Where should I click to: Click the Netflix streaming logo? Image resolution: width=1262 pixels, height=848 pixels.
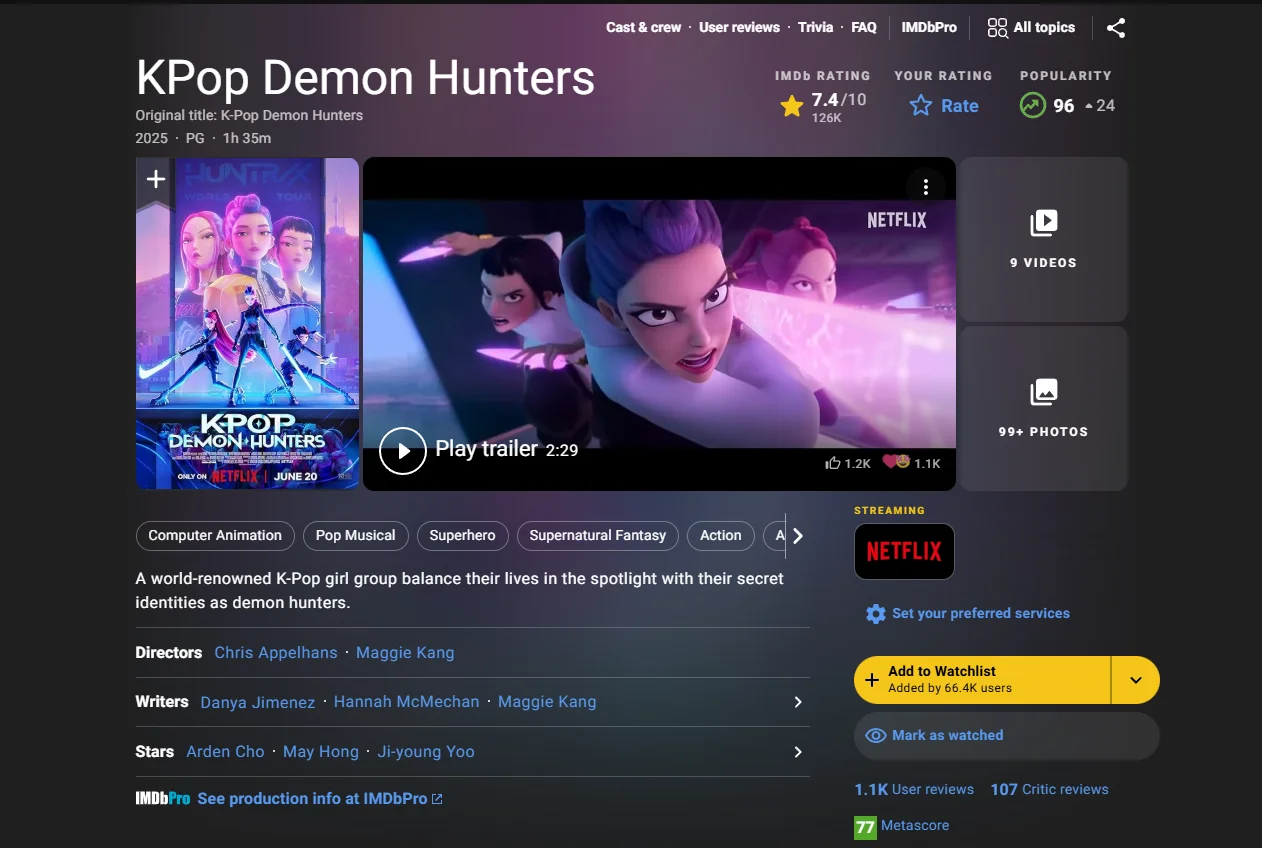click(x=903, y=551)
